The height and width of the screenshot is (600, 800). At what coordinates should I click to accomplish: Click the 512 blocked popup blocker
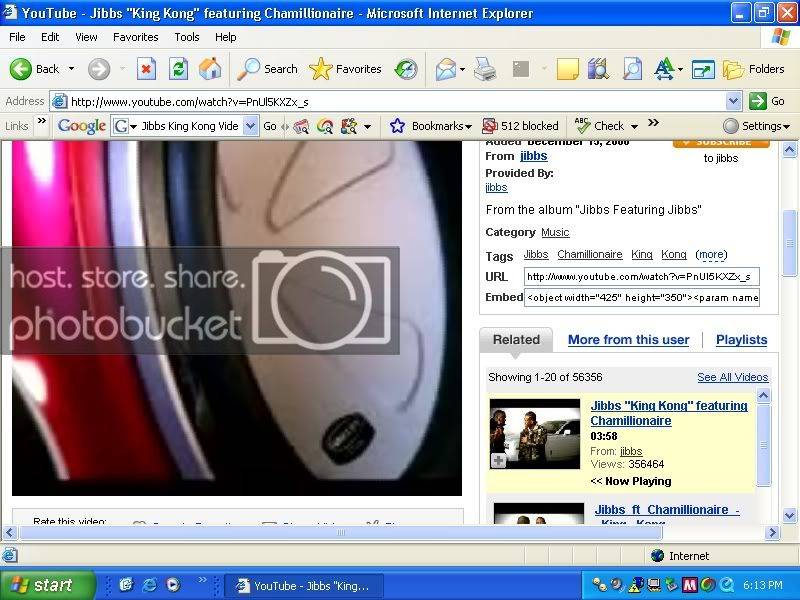click(520, 126)
